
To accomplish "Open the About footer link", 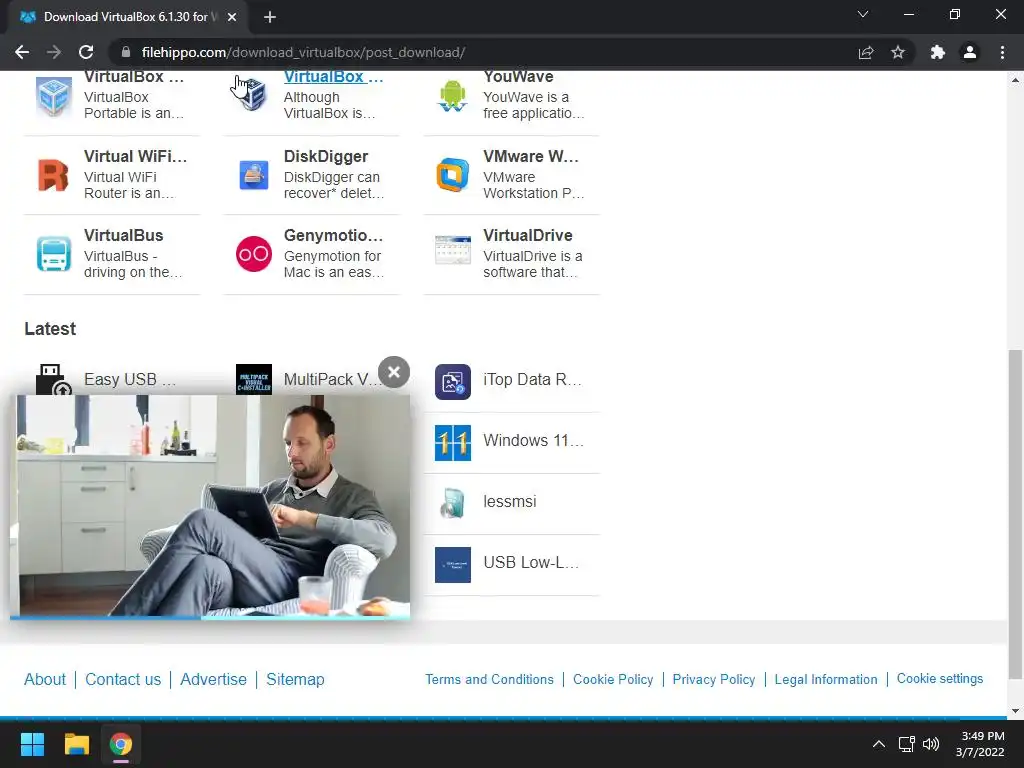I will coord(45,679).
